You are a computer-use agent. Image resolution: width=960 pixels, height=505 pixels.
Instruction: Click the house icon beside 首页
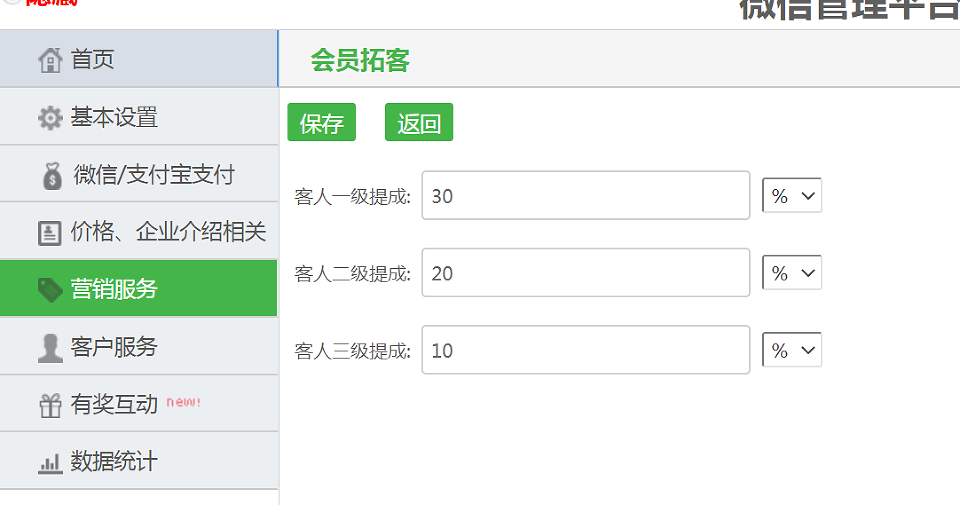(x=50, y=60)
